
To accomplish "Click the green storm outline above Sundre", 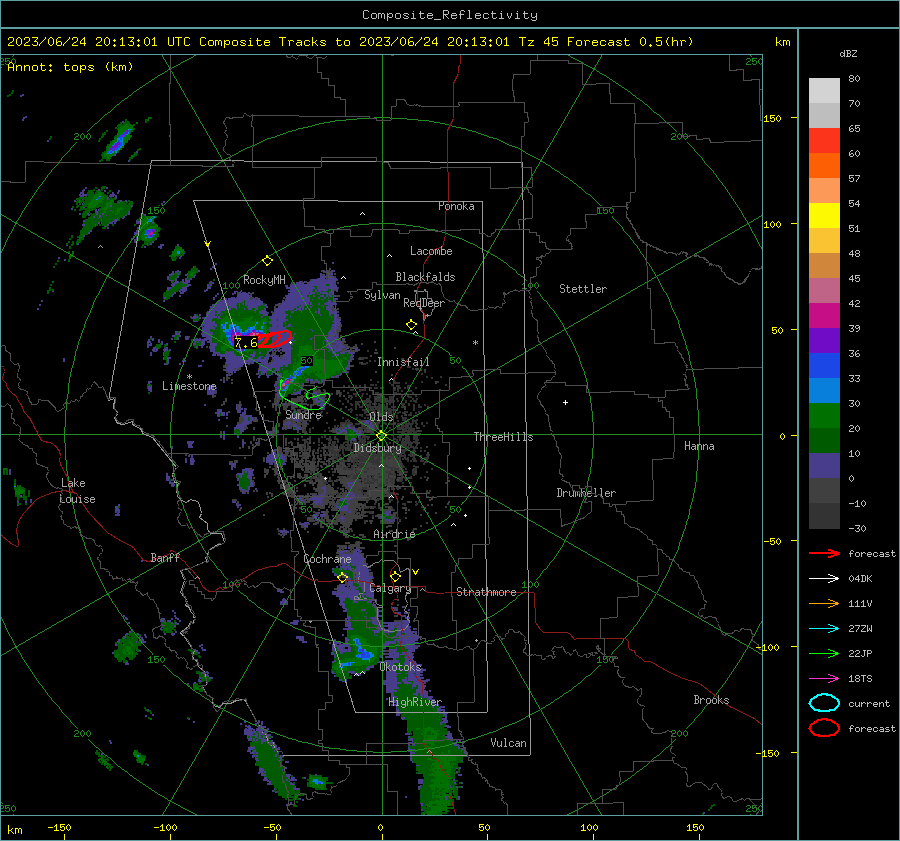I will coord(304,393).
